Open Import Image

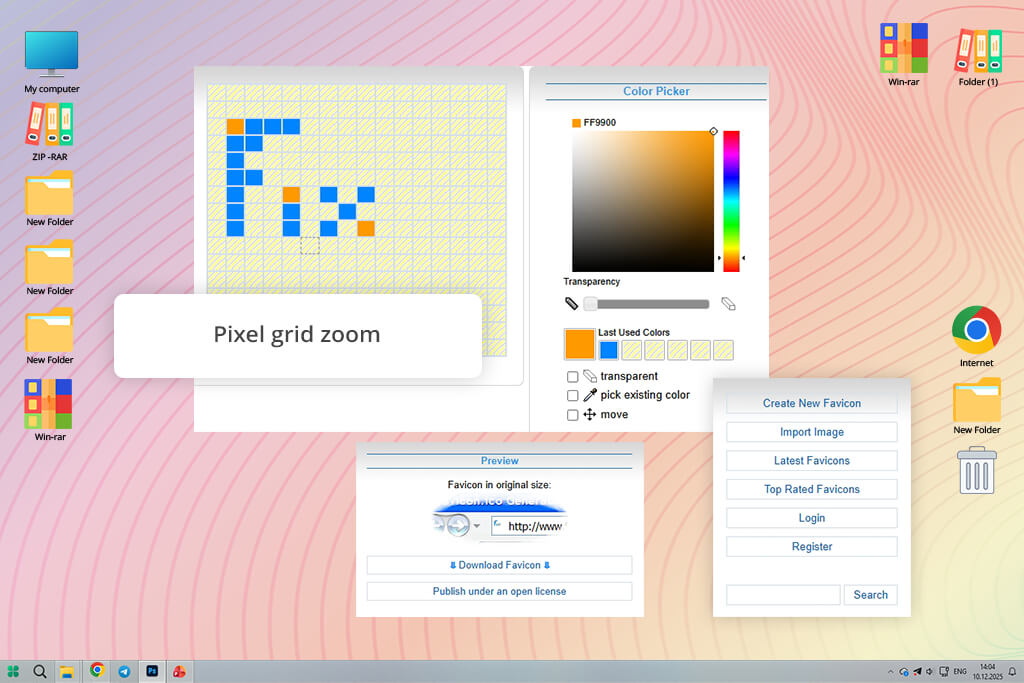tap(812, 432)
